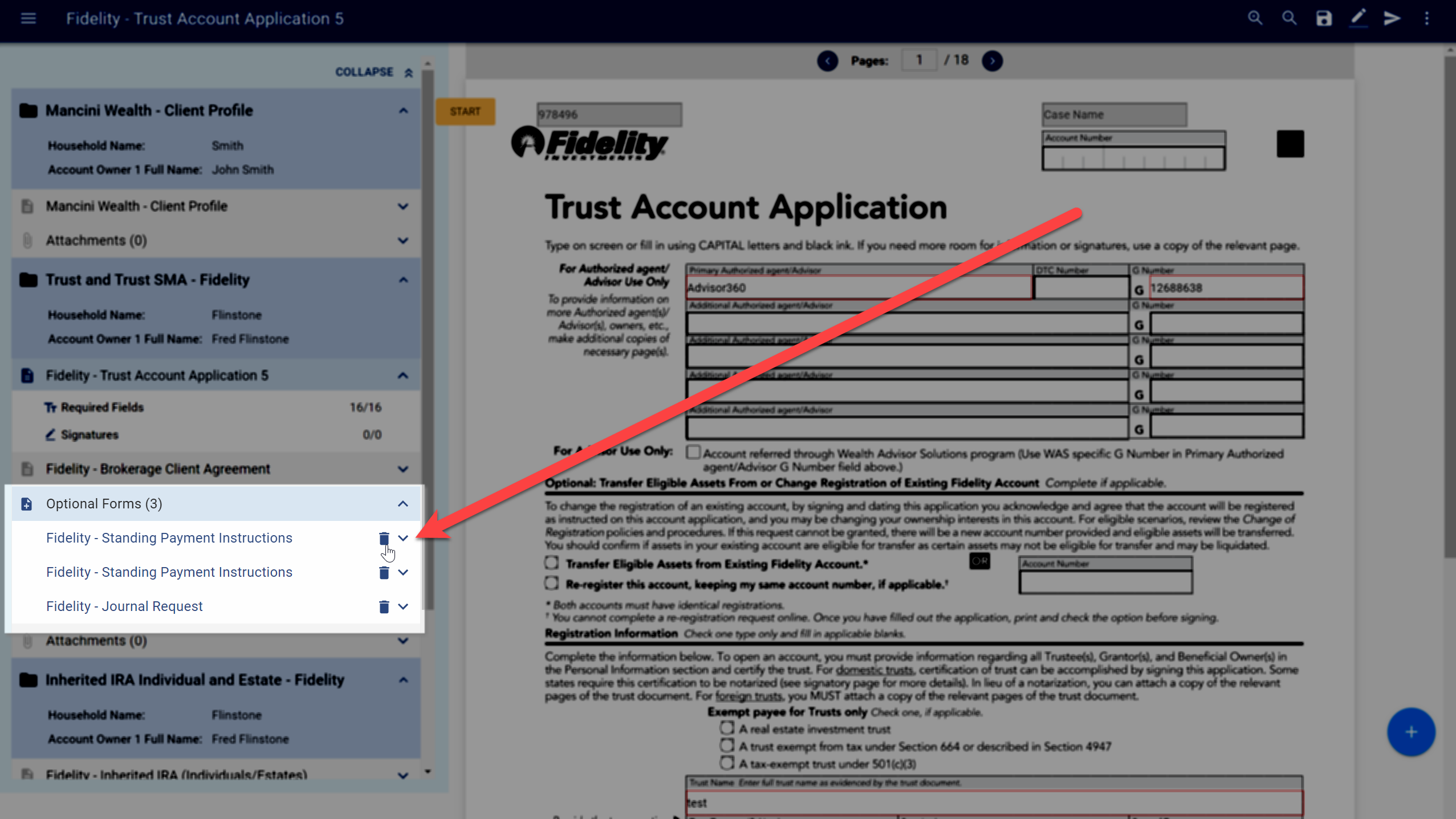The width and height of the screenshot is (1456, 819).
Task: Delete the Fidelity - Journal Request form
Action: tap(384, 606)
